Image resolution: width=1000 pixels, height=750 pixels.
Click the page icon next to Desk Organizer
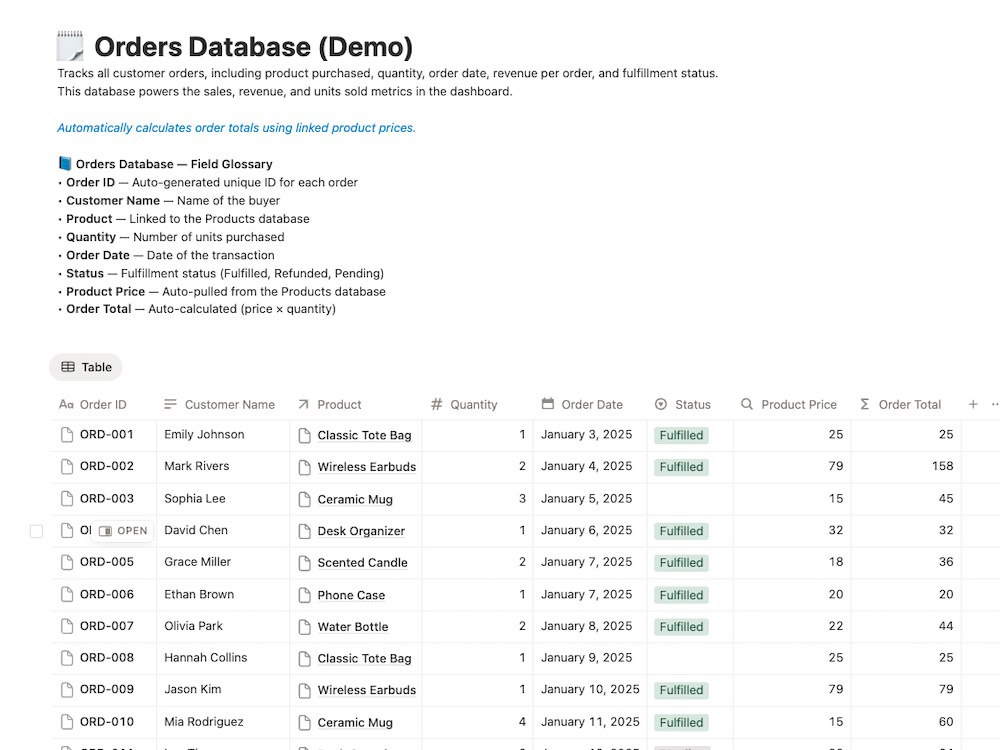(x=305, y=531)
